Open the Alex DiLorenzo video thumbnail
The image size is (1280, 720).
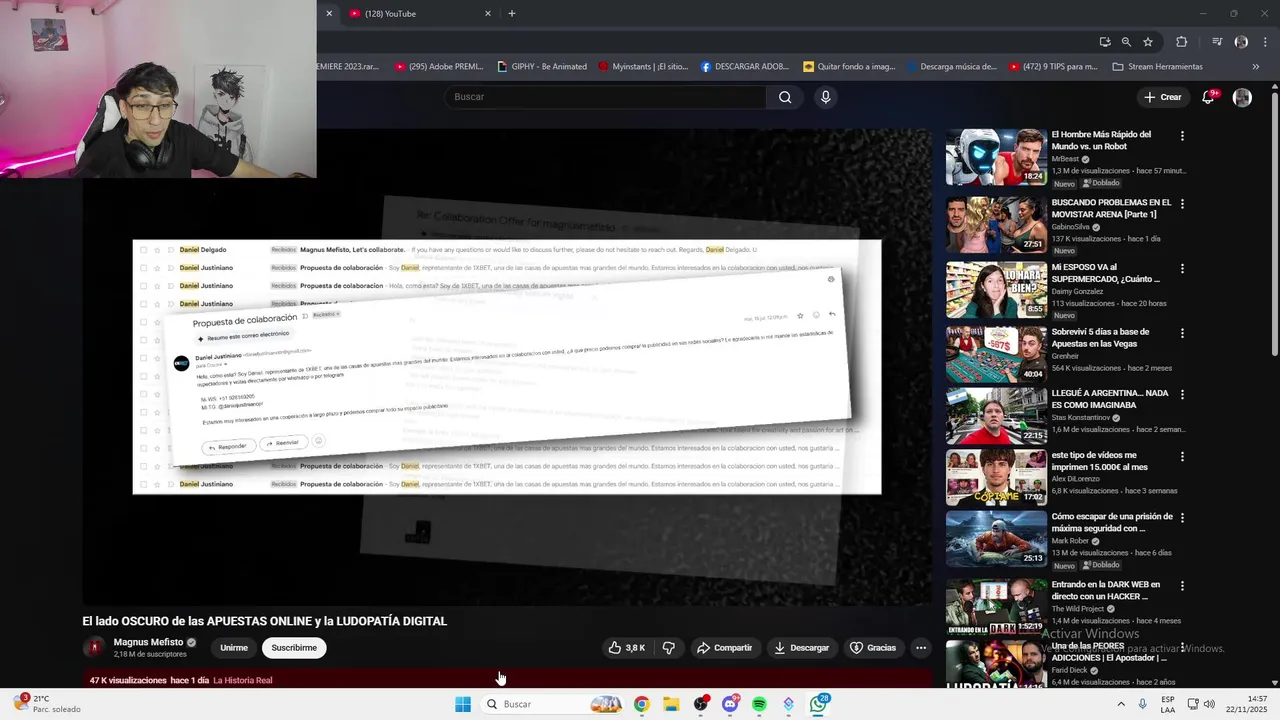(x=996, y=477)
